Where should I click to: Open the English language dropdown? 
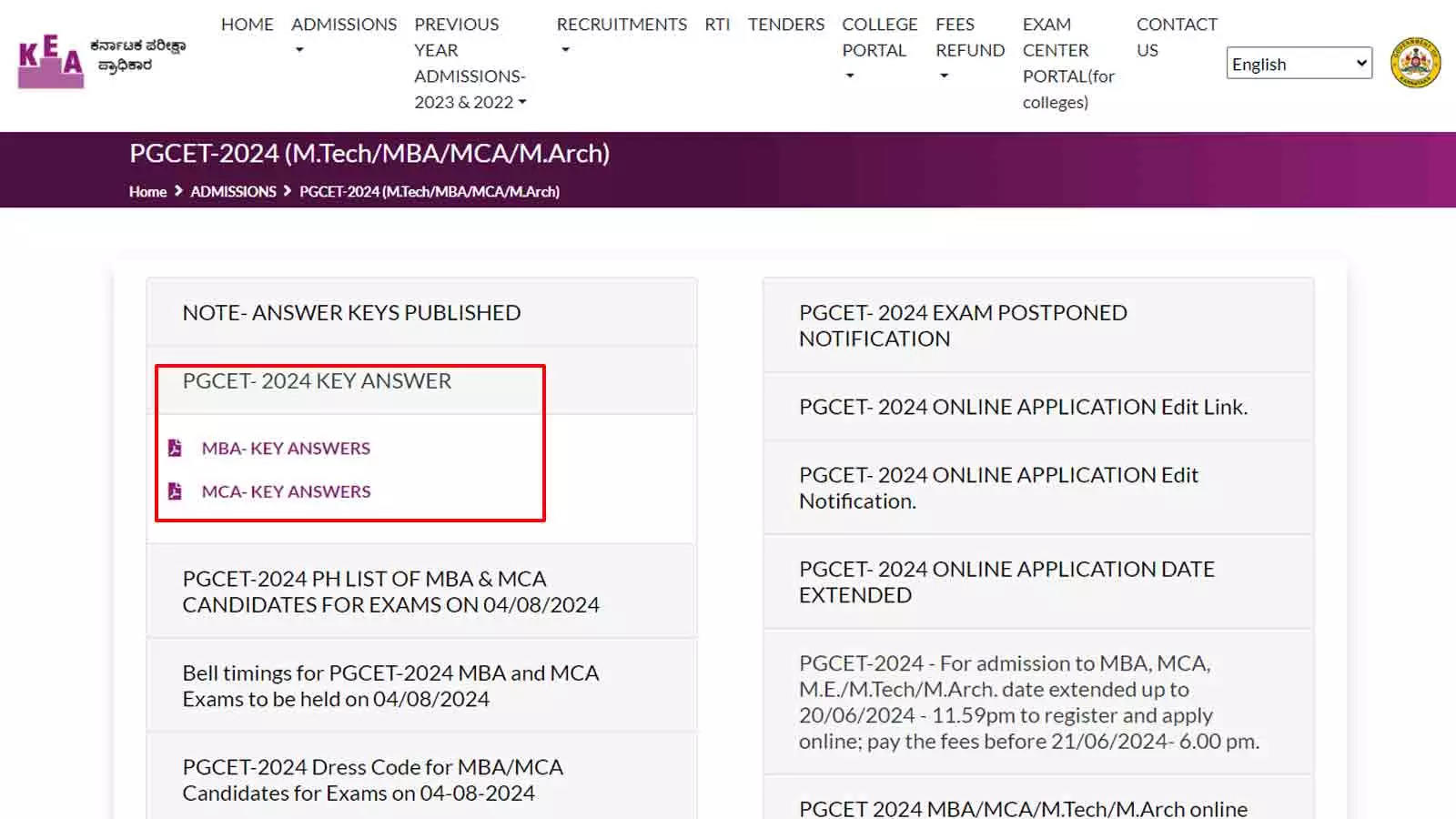[x=1299, y=64]
